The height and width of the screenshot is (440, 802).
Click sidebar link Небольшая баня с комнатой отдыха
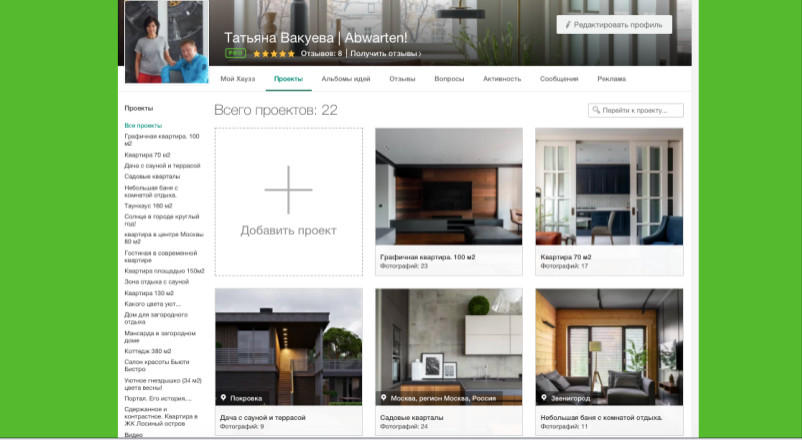(151, 191)
